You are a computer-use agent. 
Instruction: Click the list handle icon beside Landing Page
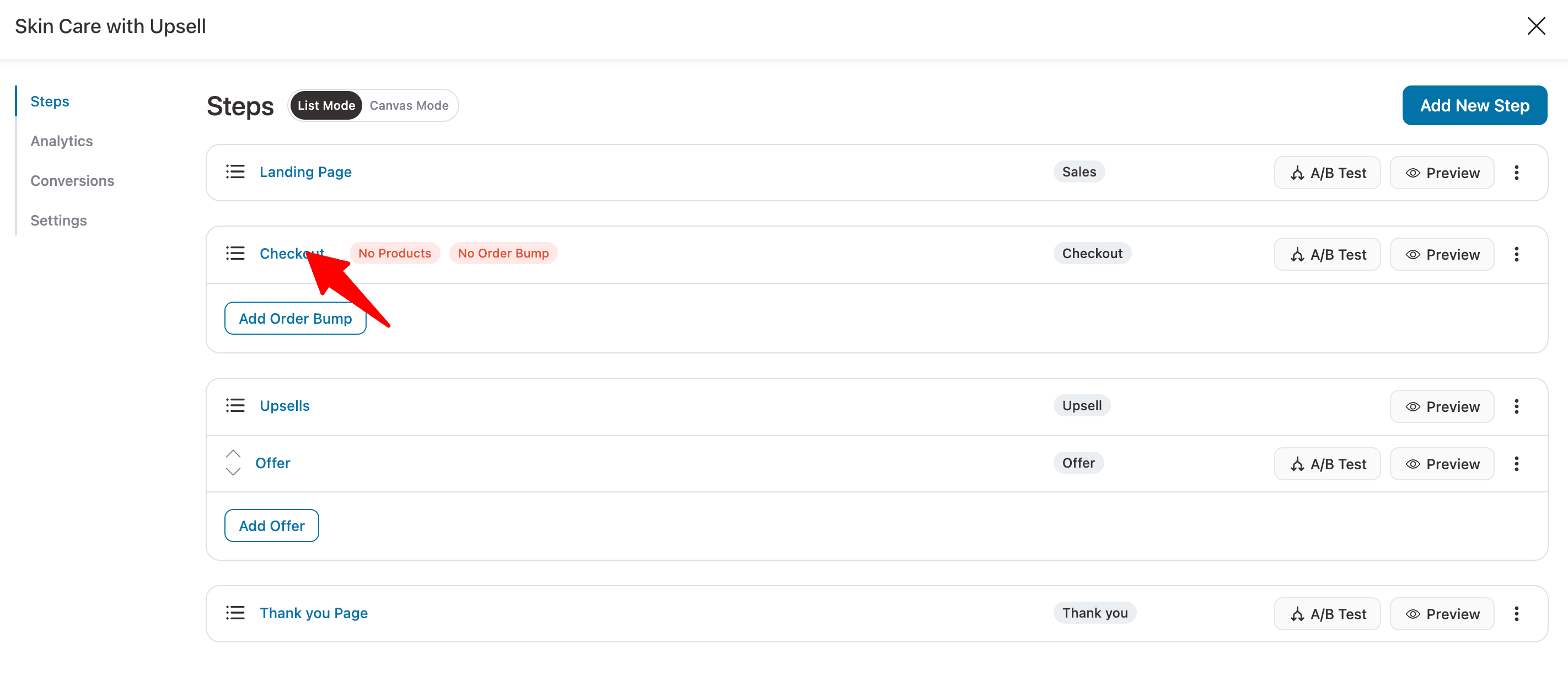[235, 171]
